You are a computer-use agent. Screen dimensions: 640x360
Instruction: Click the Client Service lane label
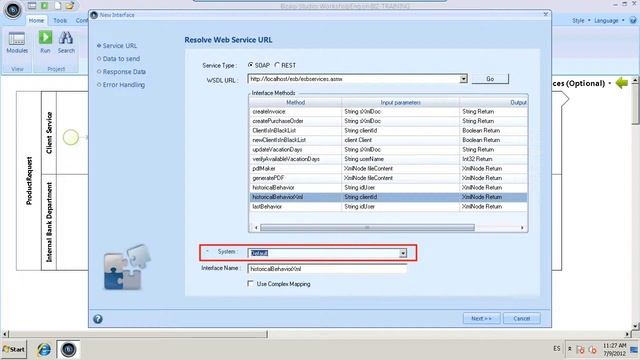pyautogui.click(x=49, y=133)
